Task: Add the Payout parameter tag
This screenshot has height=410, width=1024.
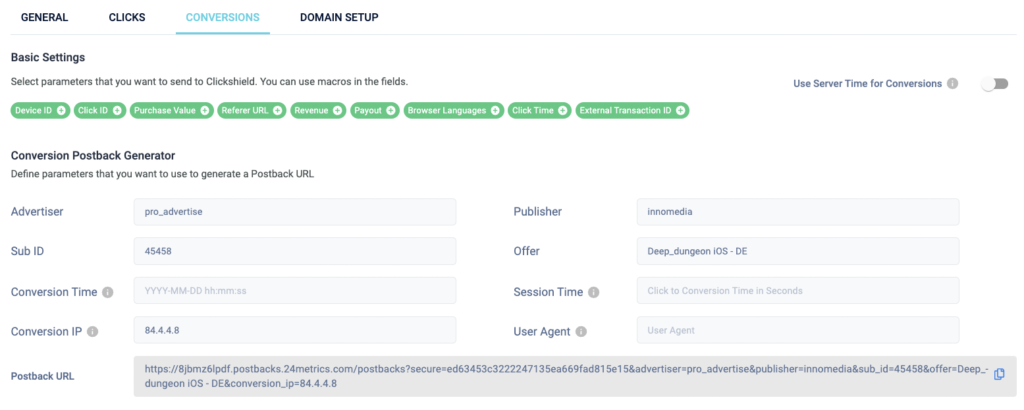Action: coord(376,110)
